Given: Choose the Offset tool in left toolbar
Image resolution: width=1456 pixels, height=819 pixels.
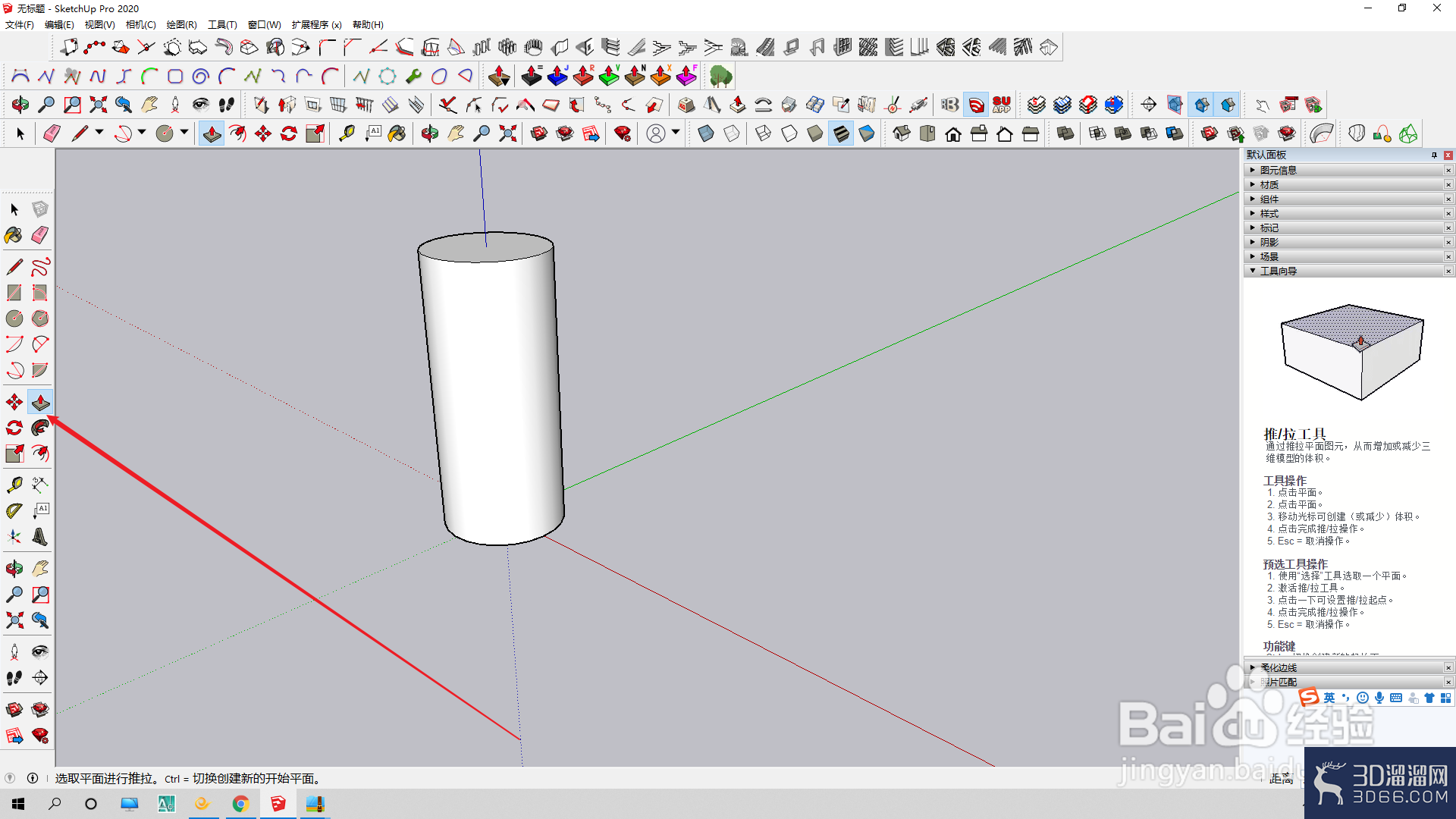Looking at the screenshot, I should [x=40, y=453].
